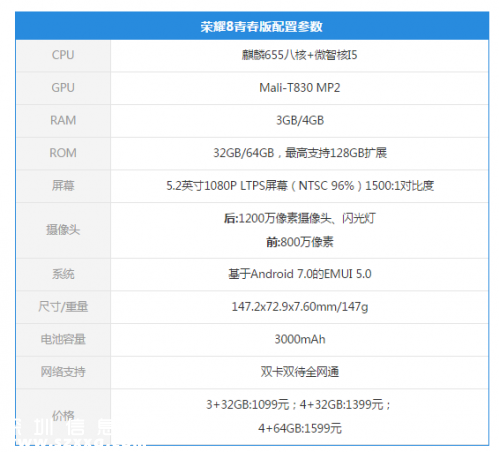499x452 pixels.
Task: Click the 5.2英寸1080P LTPS屏幕 description
Action: point(300,185)
